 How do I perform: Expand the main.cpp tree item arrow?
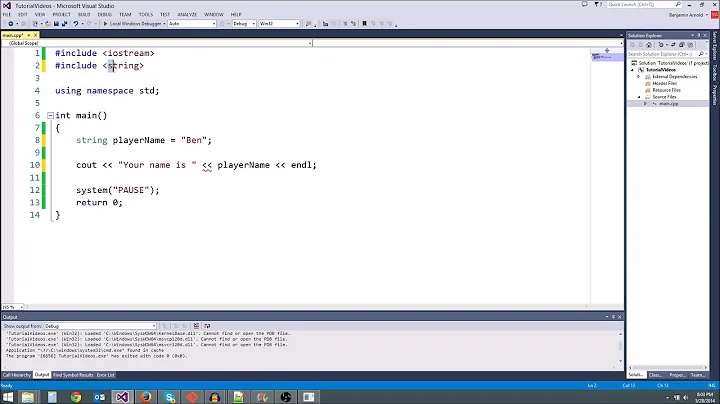[x=645, y=104]
